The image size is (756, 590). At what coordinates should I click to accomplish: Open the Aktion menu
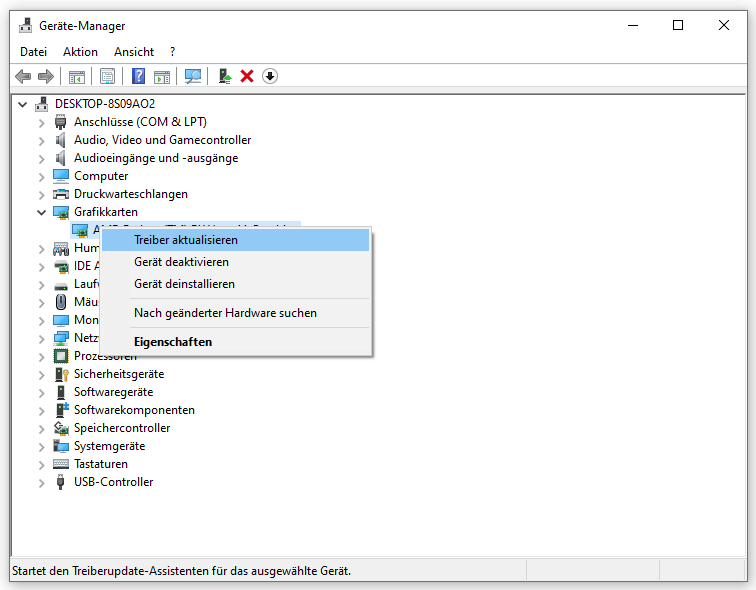click(x=80, y=52)
